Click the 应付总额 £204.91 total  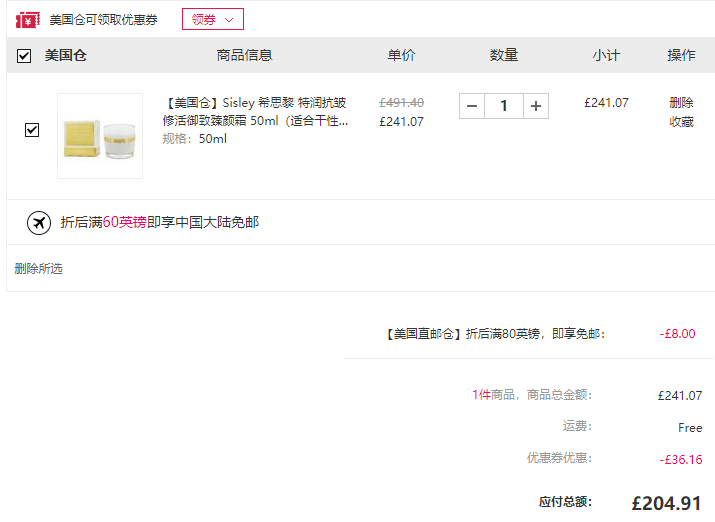click(x=666, y=503)
